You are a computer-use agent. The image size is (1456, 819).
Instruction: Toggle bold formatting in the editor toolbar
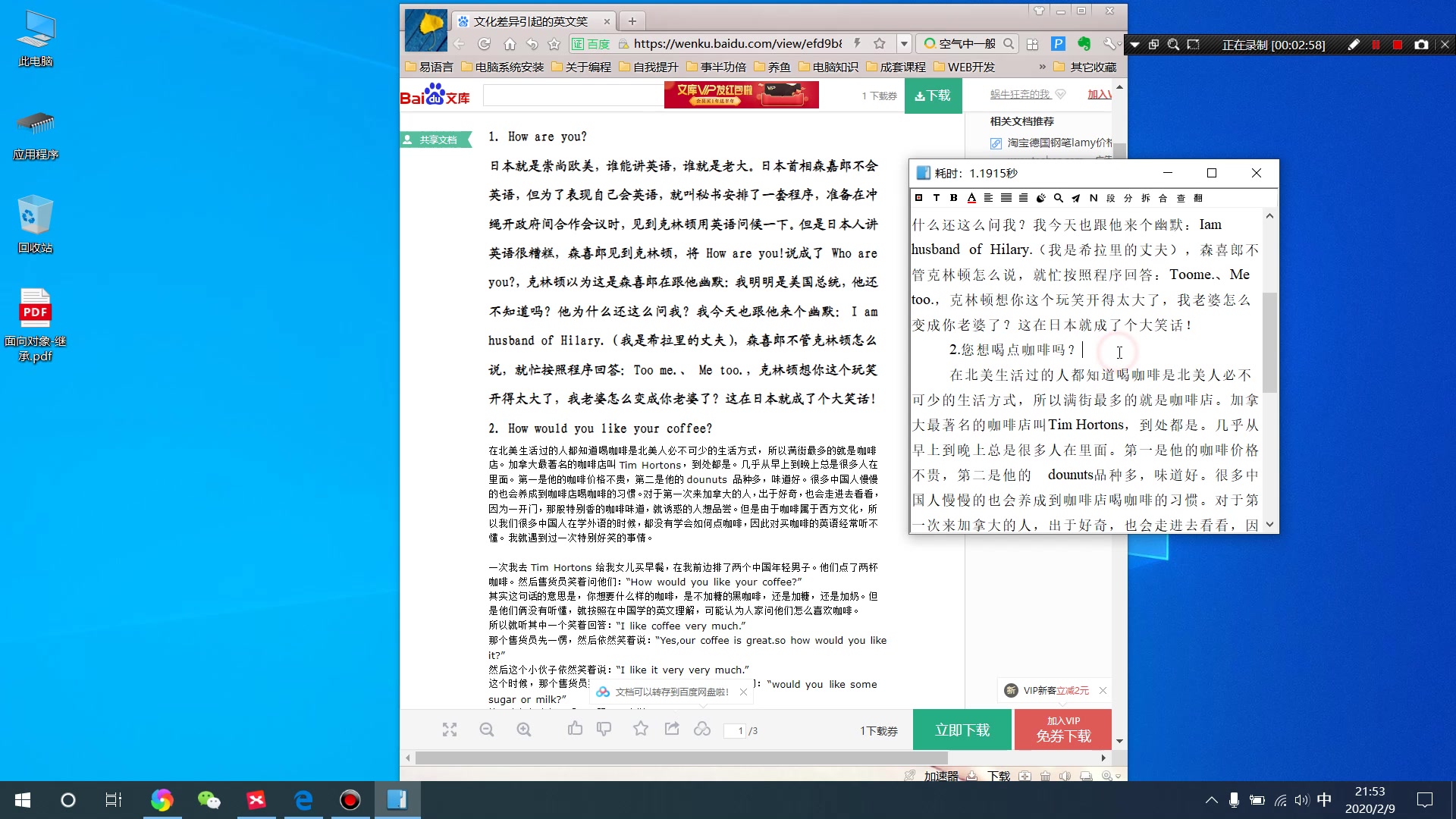954,198
